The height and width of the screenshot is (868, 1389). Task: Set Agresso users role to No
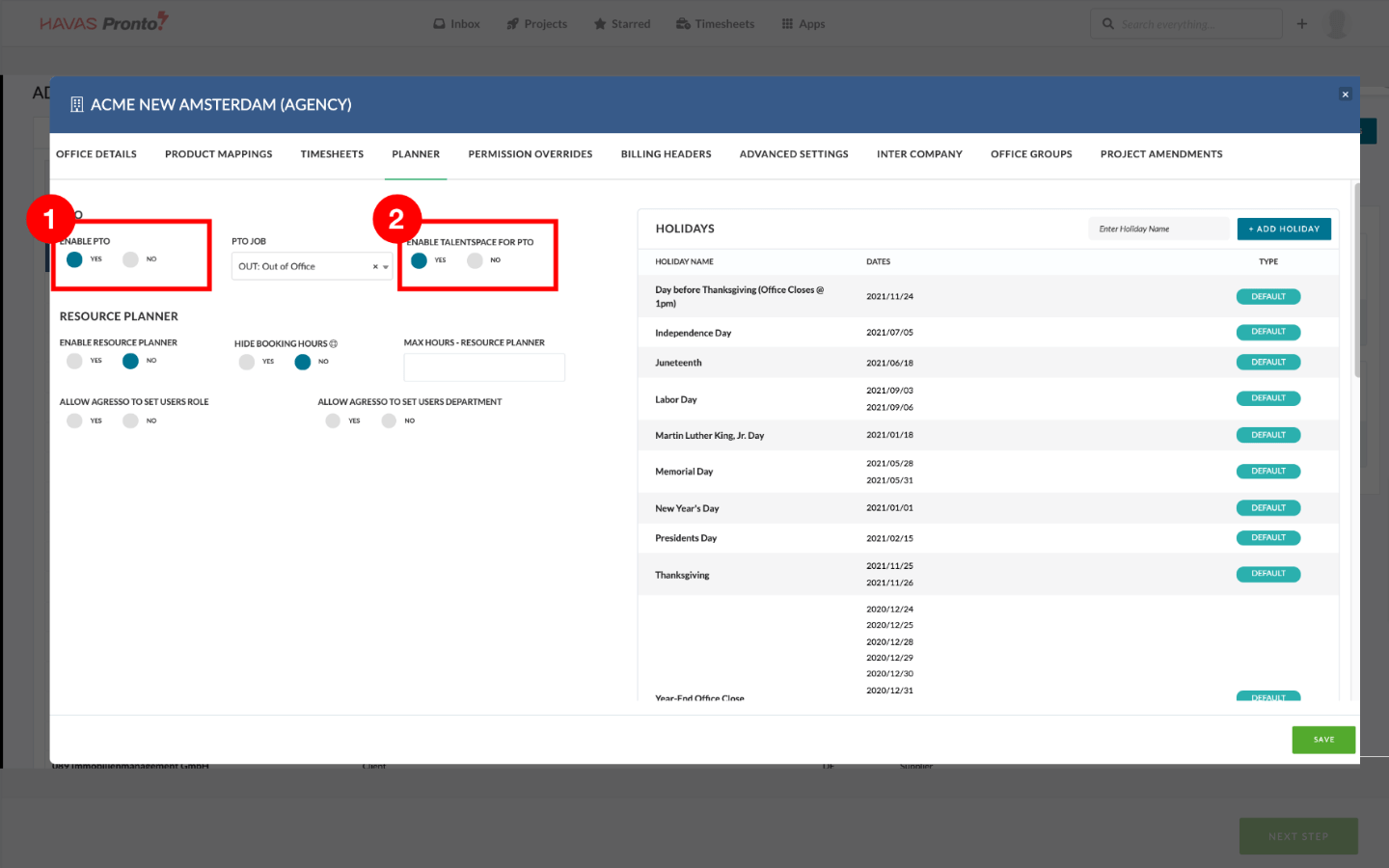(x=130, y=420)
